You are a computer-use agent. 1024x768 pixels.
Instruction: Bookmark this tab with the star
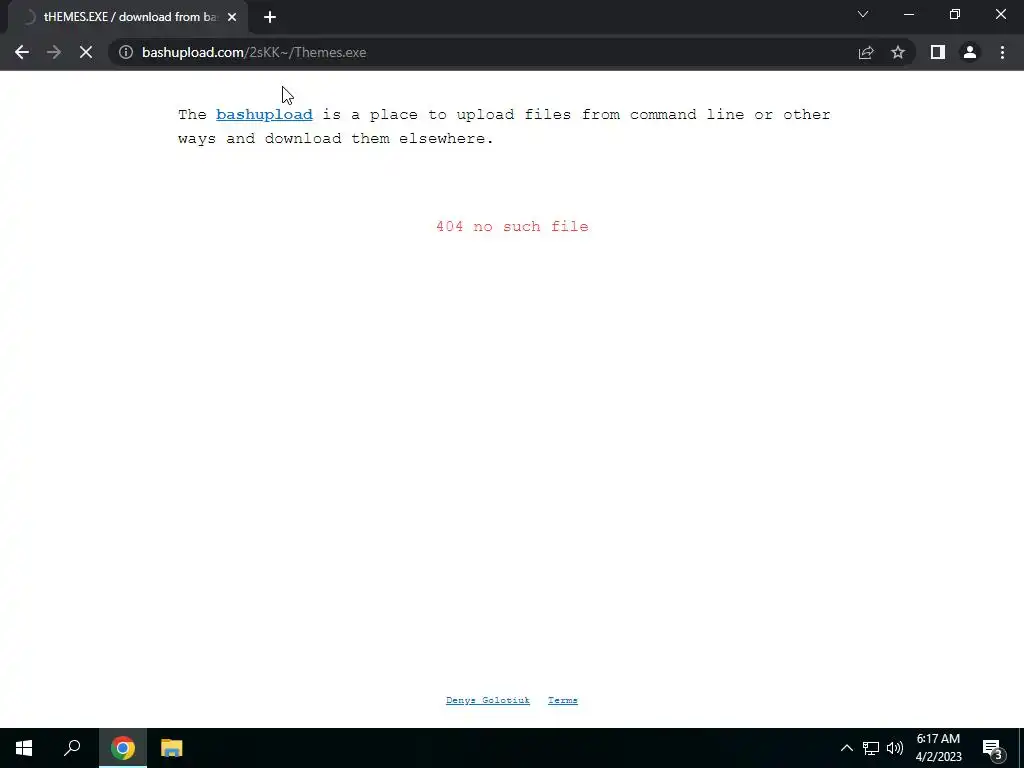(x=898, y=52)
